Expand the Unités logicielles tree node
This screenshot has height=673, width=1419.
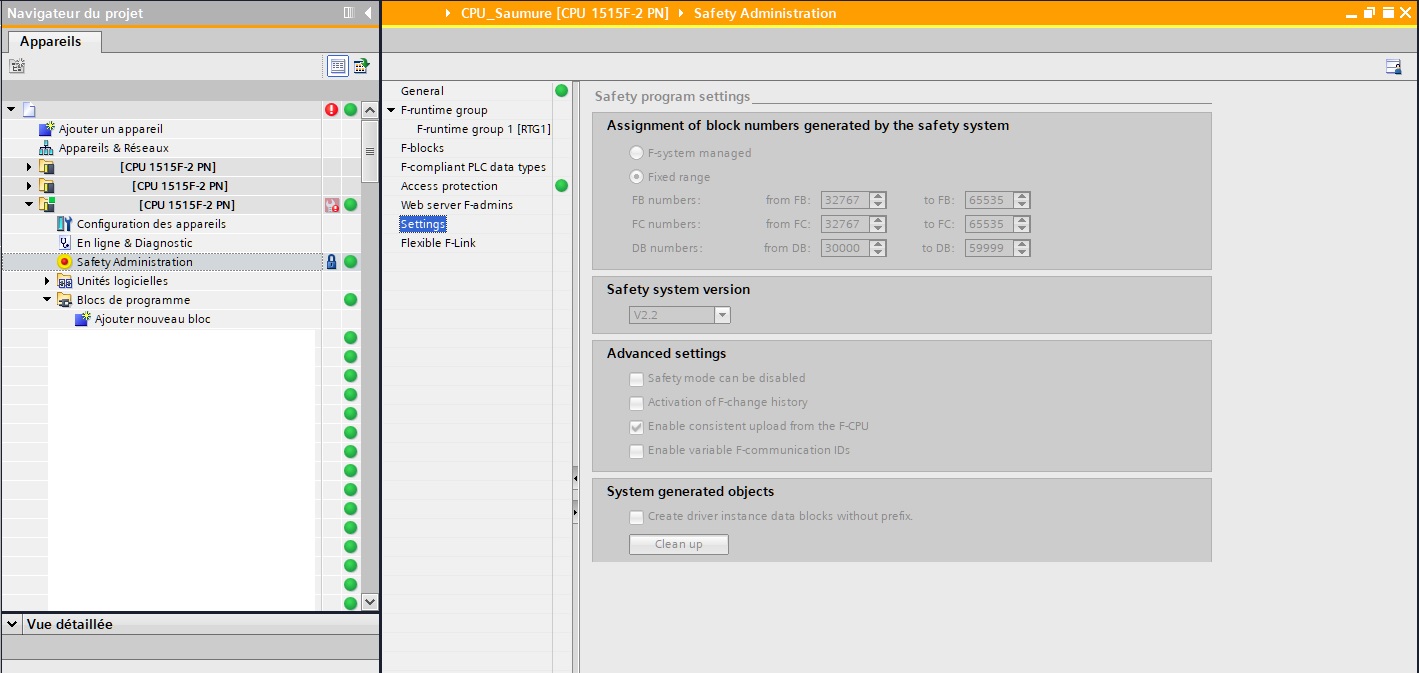click(x=47, y=281)
